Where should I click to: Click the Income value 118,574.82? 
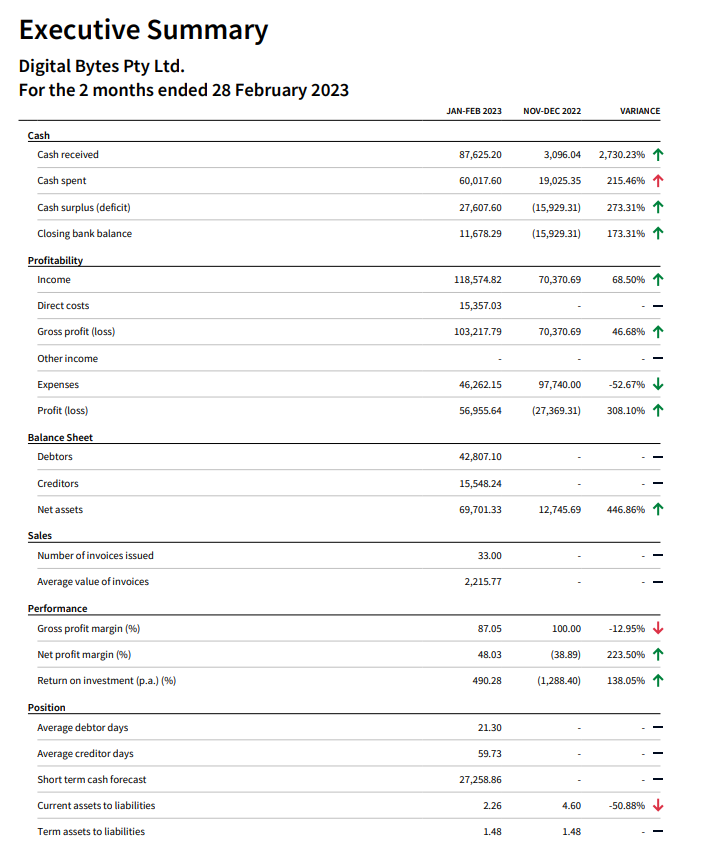478,280
